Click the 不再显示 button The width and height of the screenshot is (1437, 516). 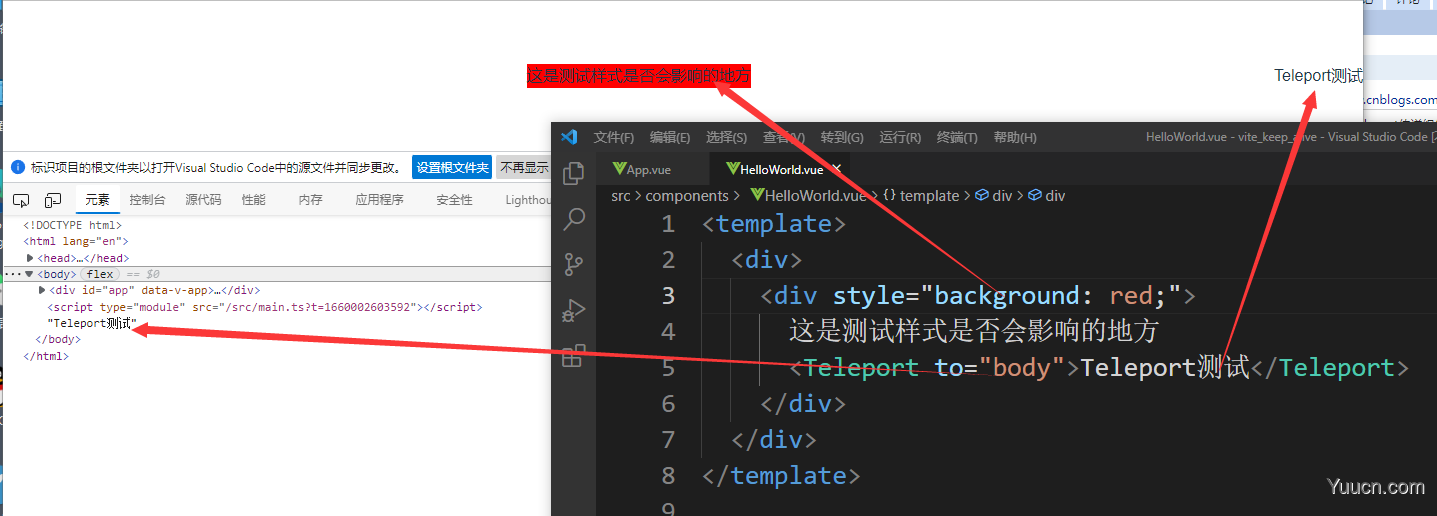pos(524,168)
